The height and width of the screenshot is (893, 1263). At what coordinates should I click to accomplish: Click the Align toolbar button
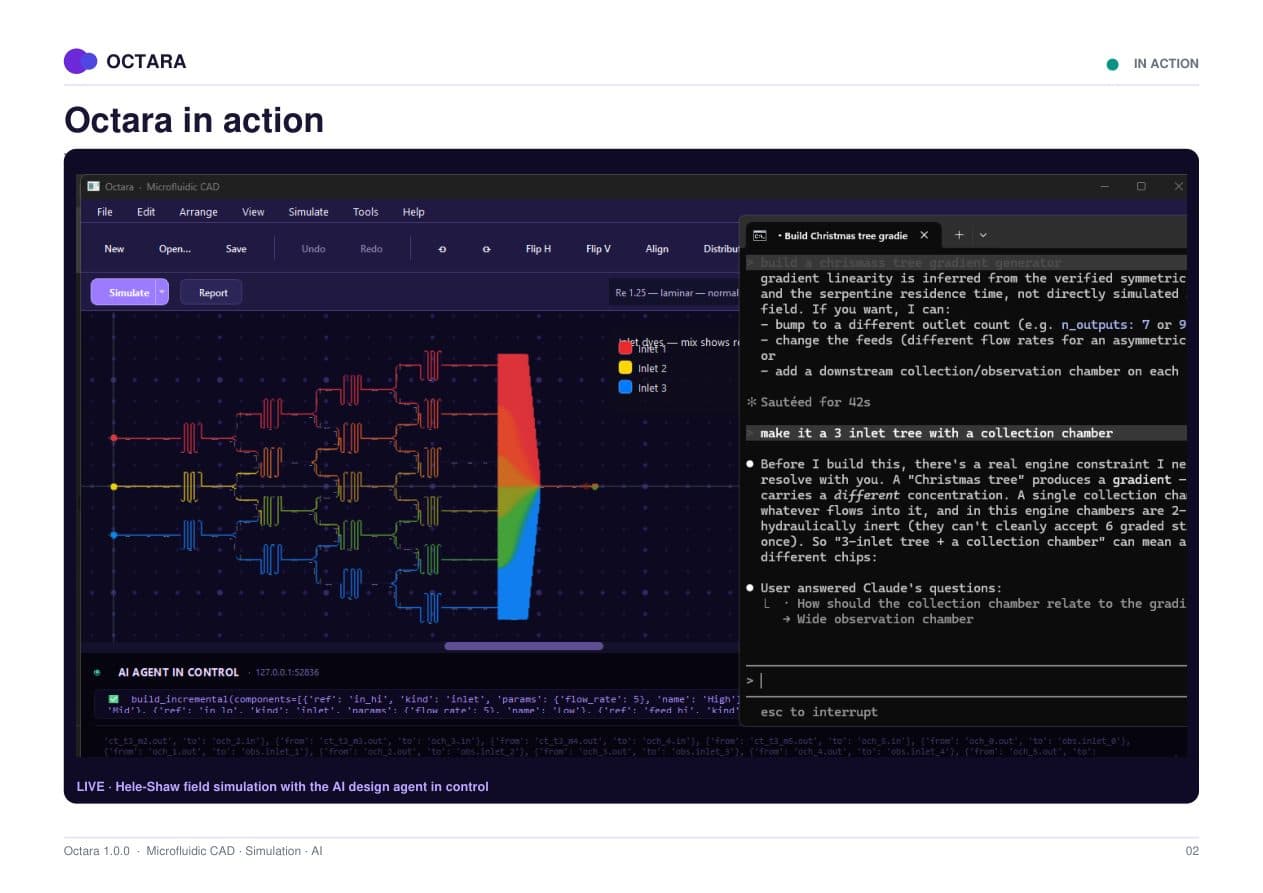657,249
